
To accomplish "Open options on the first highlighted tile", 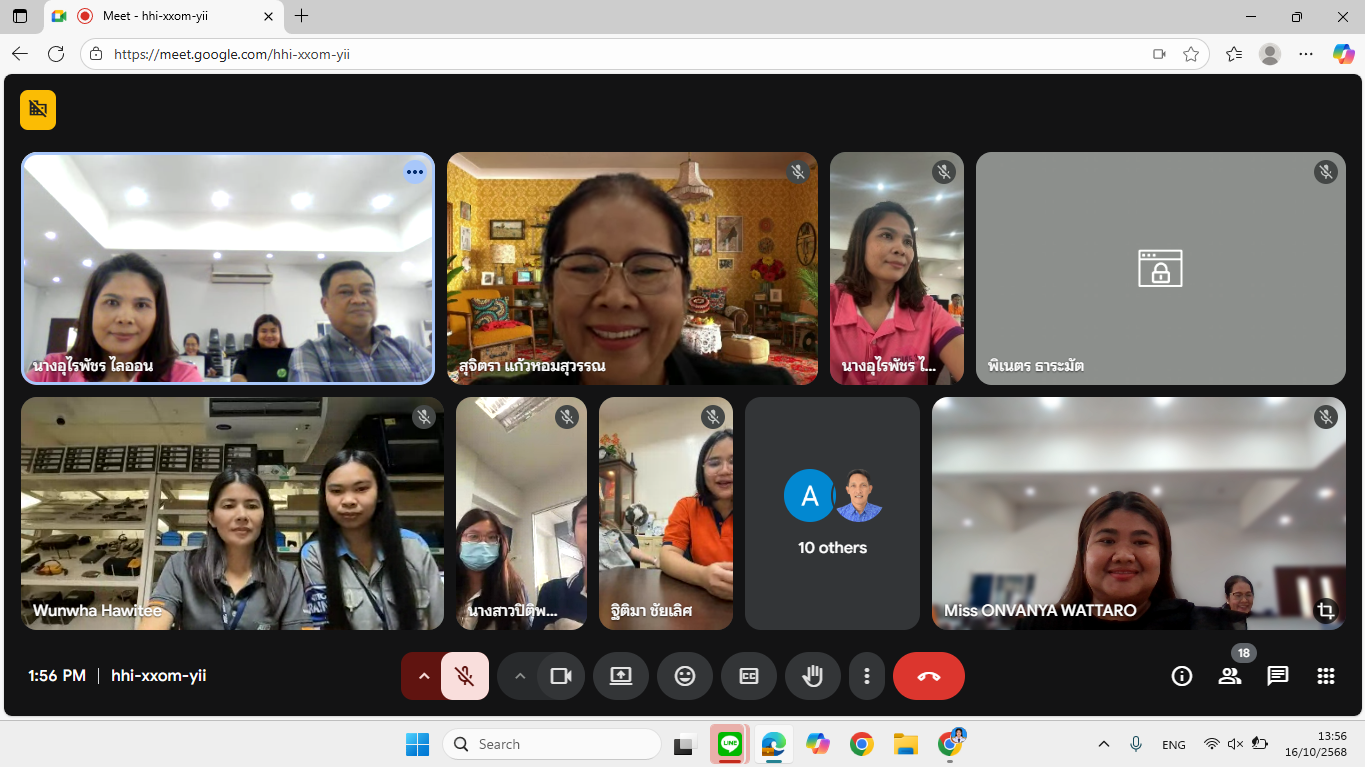I will coord(415,172).
